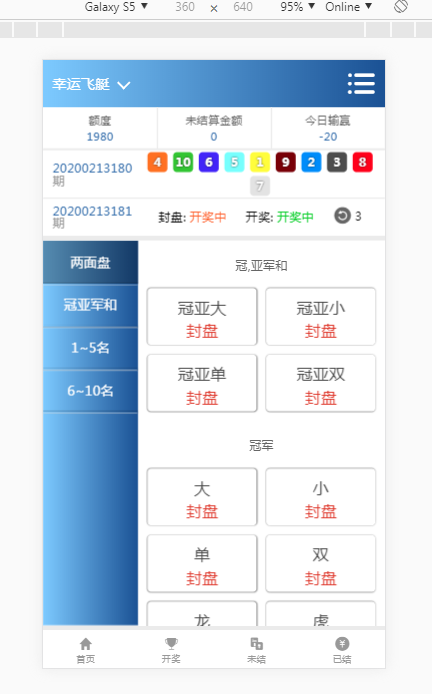
Task: Choose the 冠亚大 bet option
Action: pyautogui.click(x=202, y=316)
